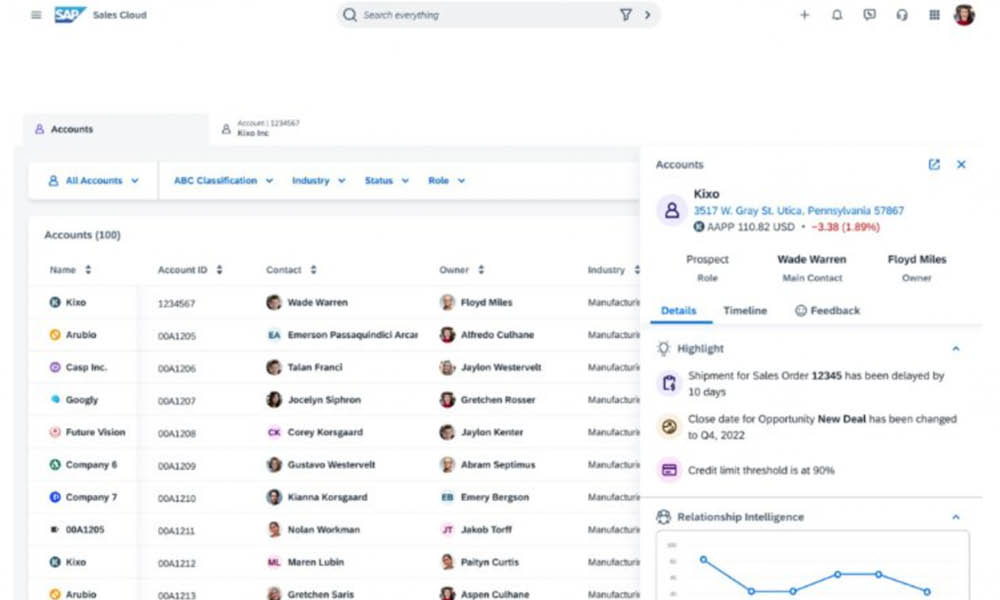The height and width of the screenshot is (600, 1000).
Task: Click New Deal opportunity in highlight
Action: coord(841,419)
